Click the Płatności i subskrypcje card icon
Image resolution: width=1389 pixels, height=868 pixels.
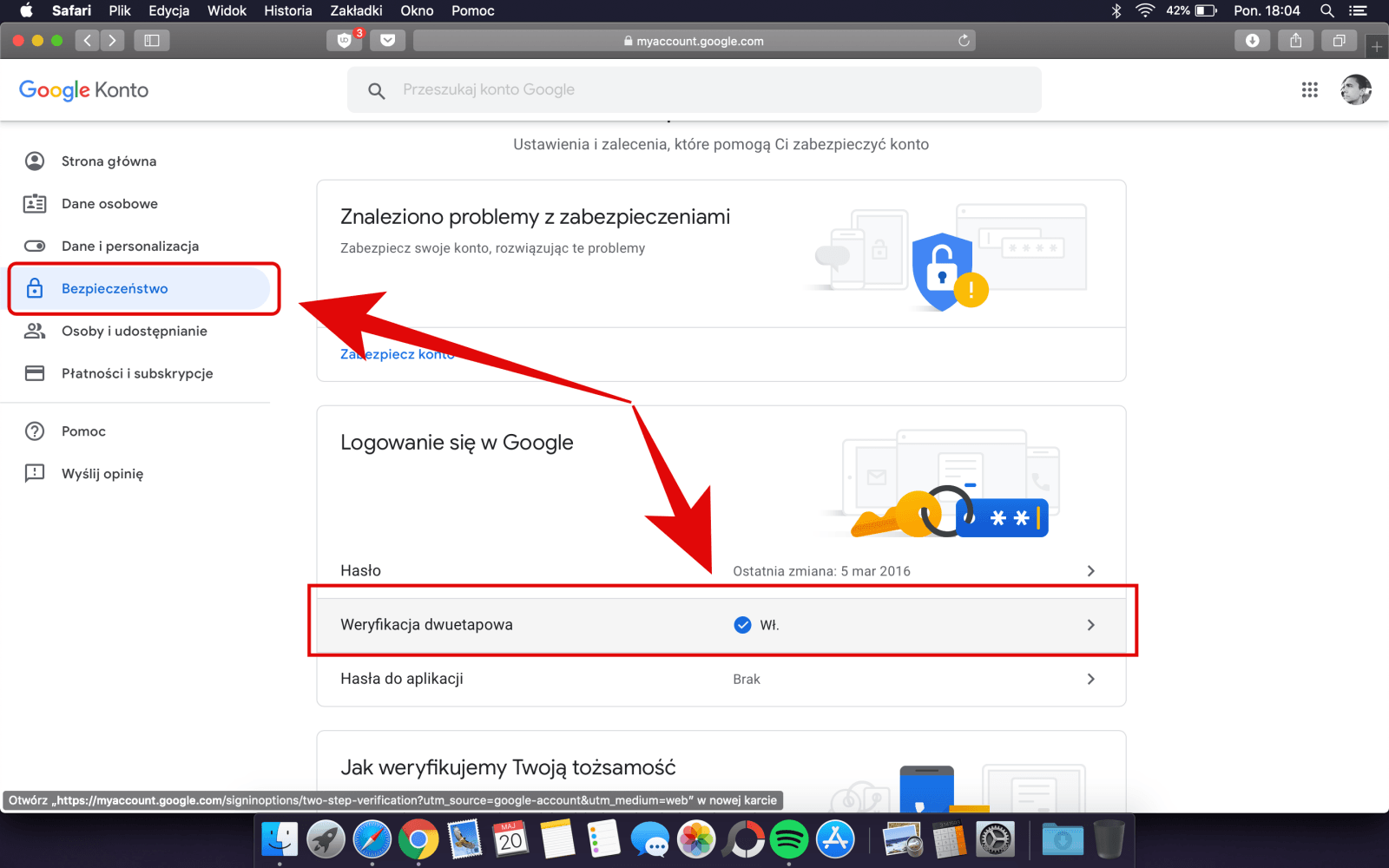[x=35, y=373]
